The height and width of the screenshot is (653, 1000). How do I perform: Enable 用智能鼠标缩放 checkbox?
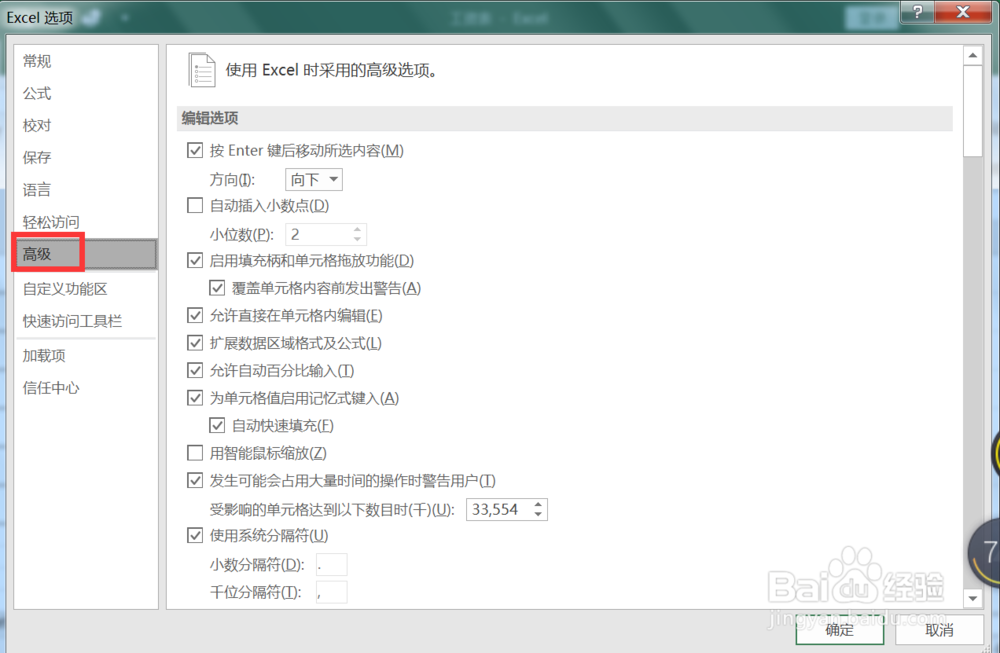[x=195, y=453]
